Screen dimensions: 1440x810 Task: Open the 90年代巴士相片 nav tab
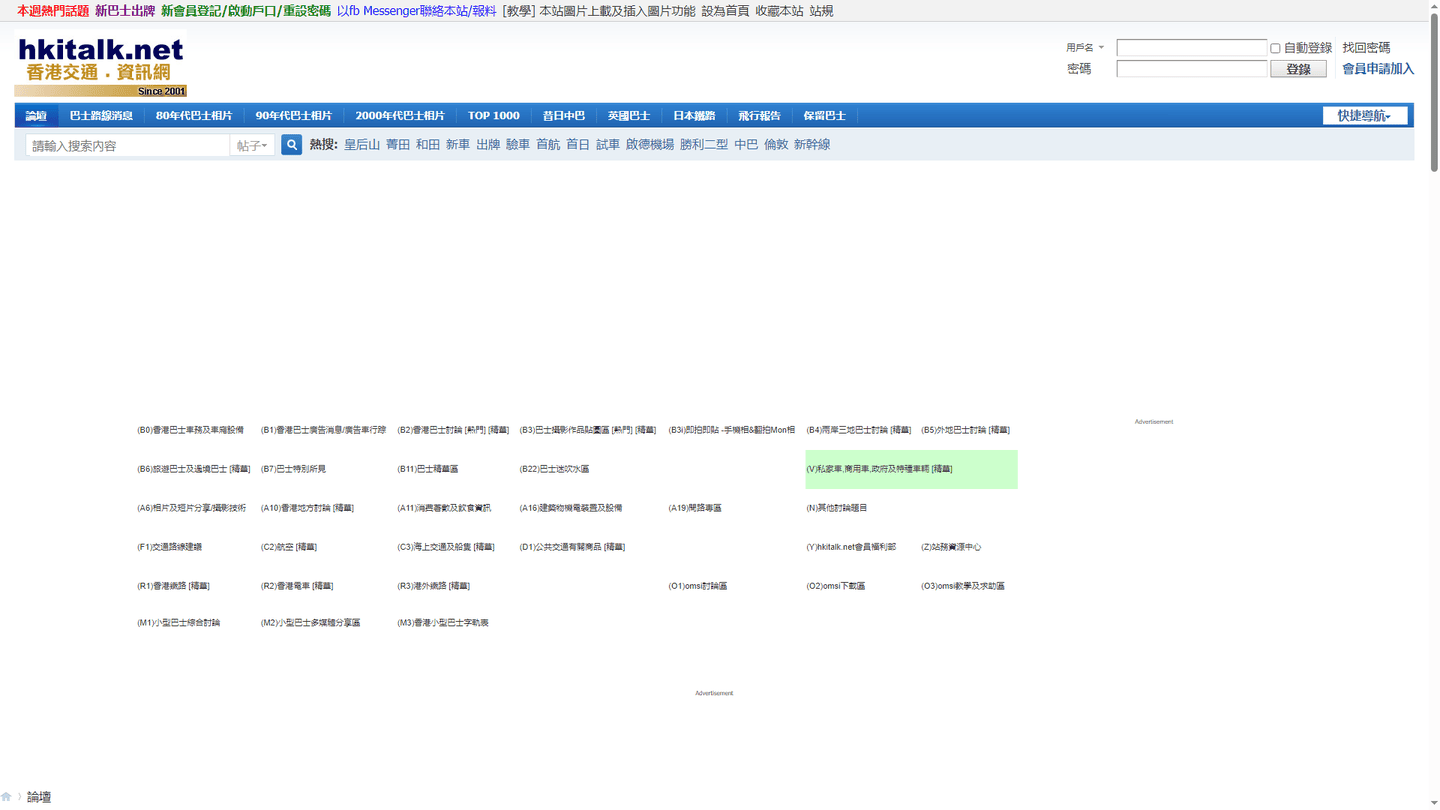click(293, 116)
